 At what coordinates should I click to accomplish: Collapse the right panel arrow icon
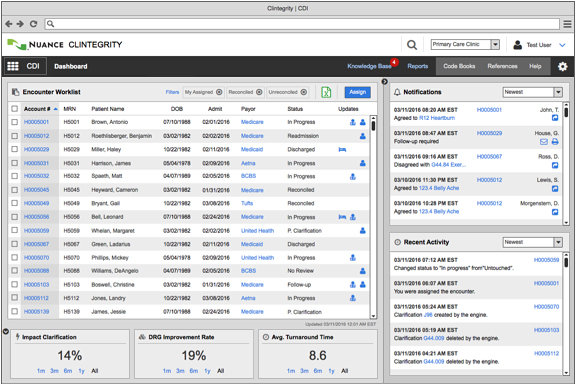pos(385,82)
